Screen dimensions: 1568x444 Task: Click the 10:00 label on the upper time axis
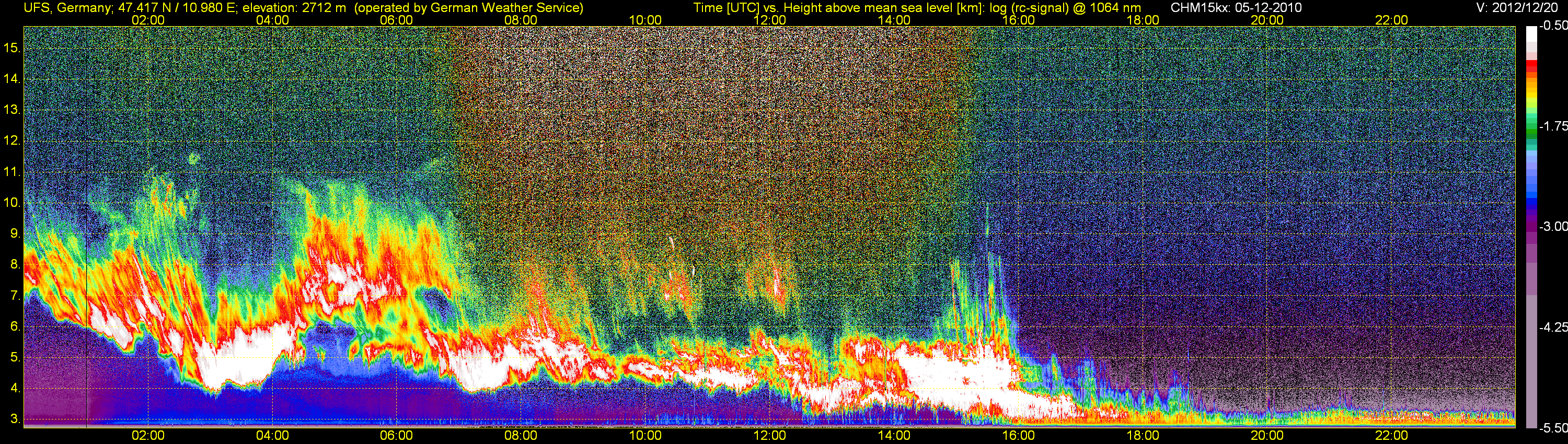pos(645,20)
